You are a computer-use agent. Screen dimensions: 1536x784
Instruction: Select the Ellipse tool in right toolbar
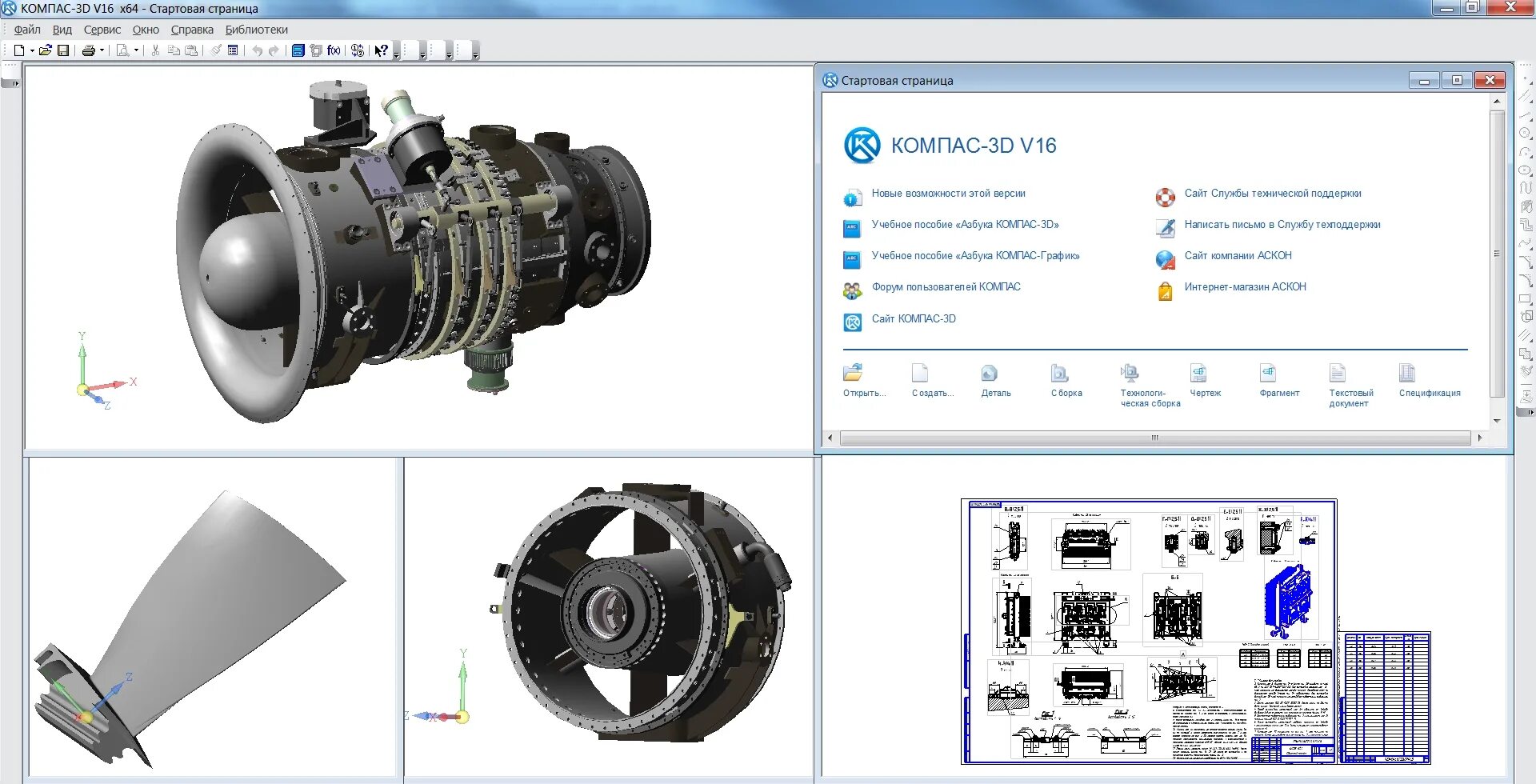coord(1525,170)
